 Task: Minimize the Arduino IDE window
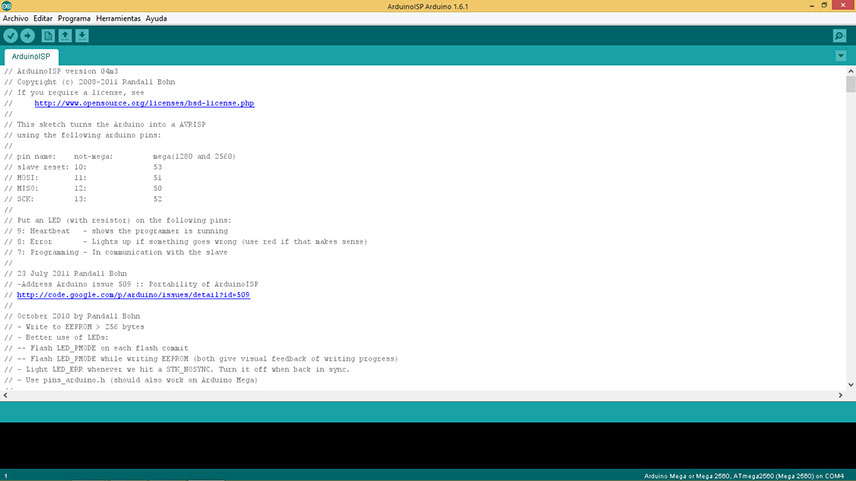(812, 5)
